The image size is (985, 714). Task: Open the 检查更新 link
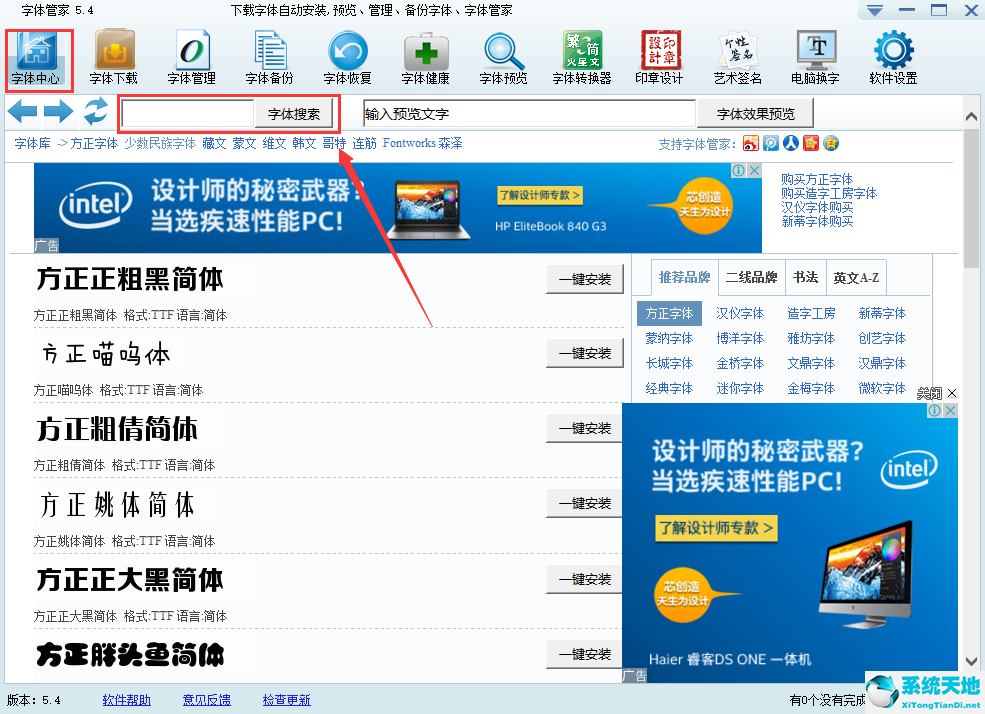pyautogui.click(x=286, y=700)
